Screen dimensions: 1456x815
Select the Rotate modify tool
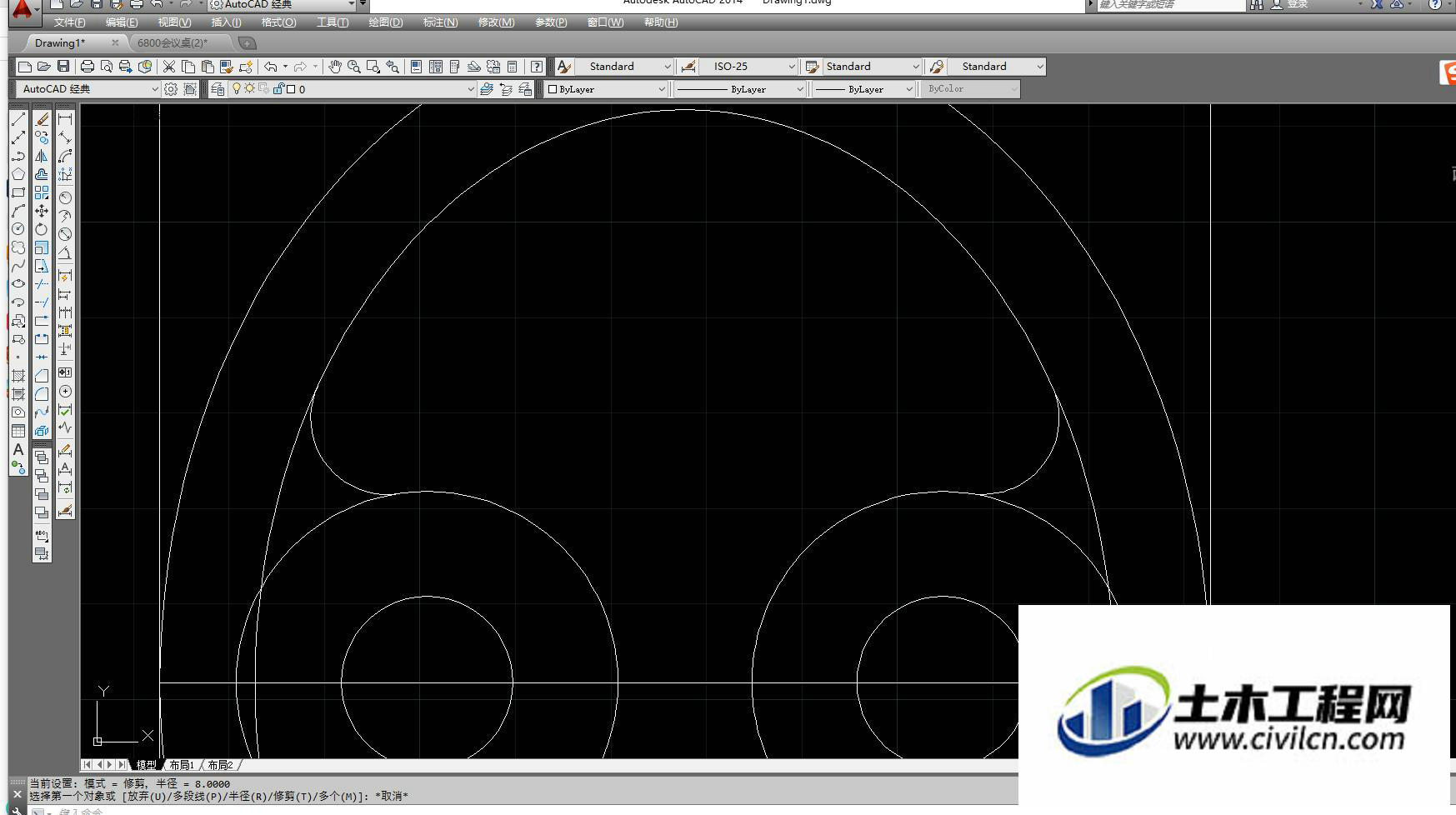pyautogui.click(x=42, y=229)
